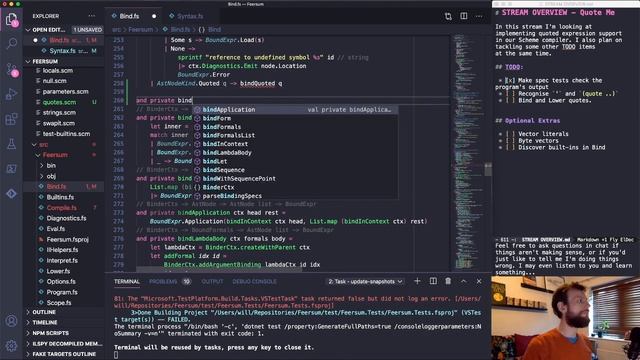Open quotes.scm file
This screenshot has width=640, height=360.
tap(64, 102)
